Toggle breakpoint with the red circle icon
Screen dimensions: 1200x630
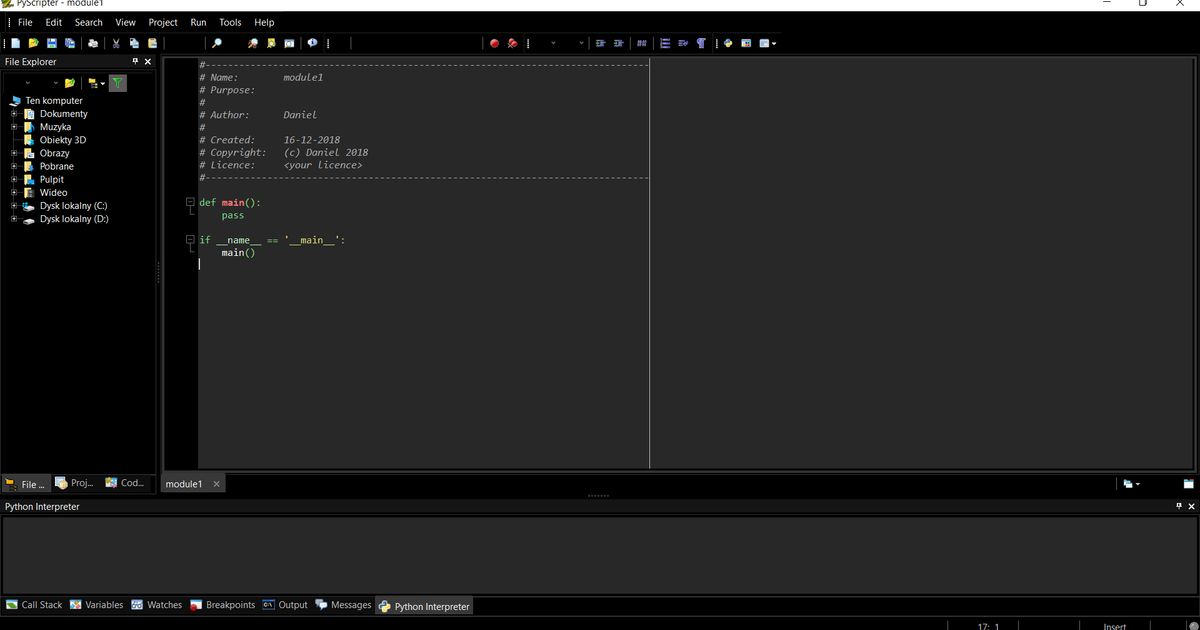point(494,43)
